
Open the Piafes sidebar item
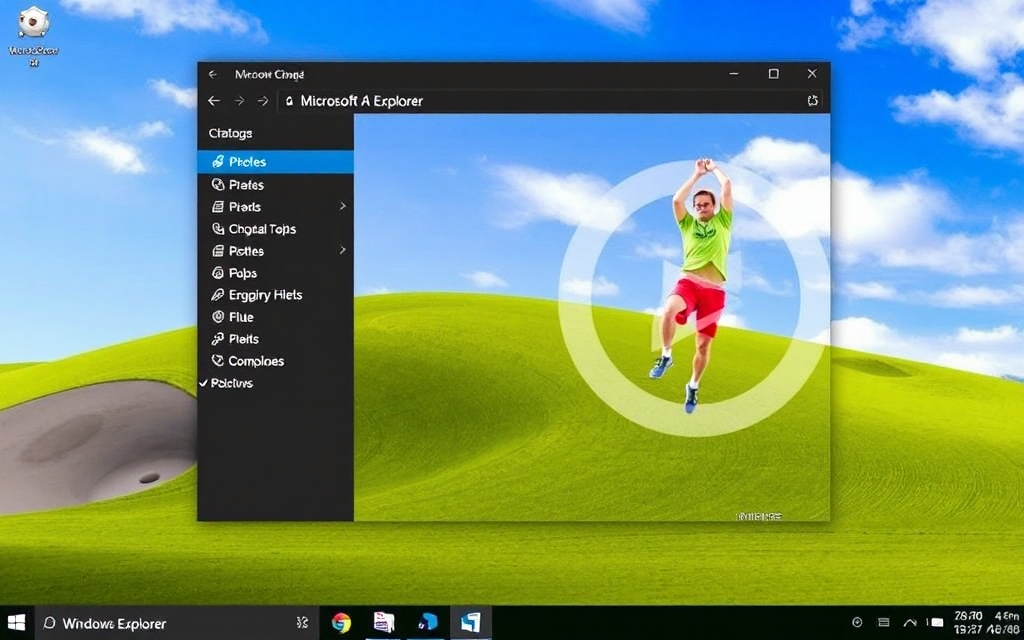(276, 185)
